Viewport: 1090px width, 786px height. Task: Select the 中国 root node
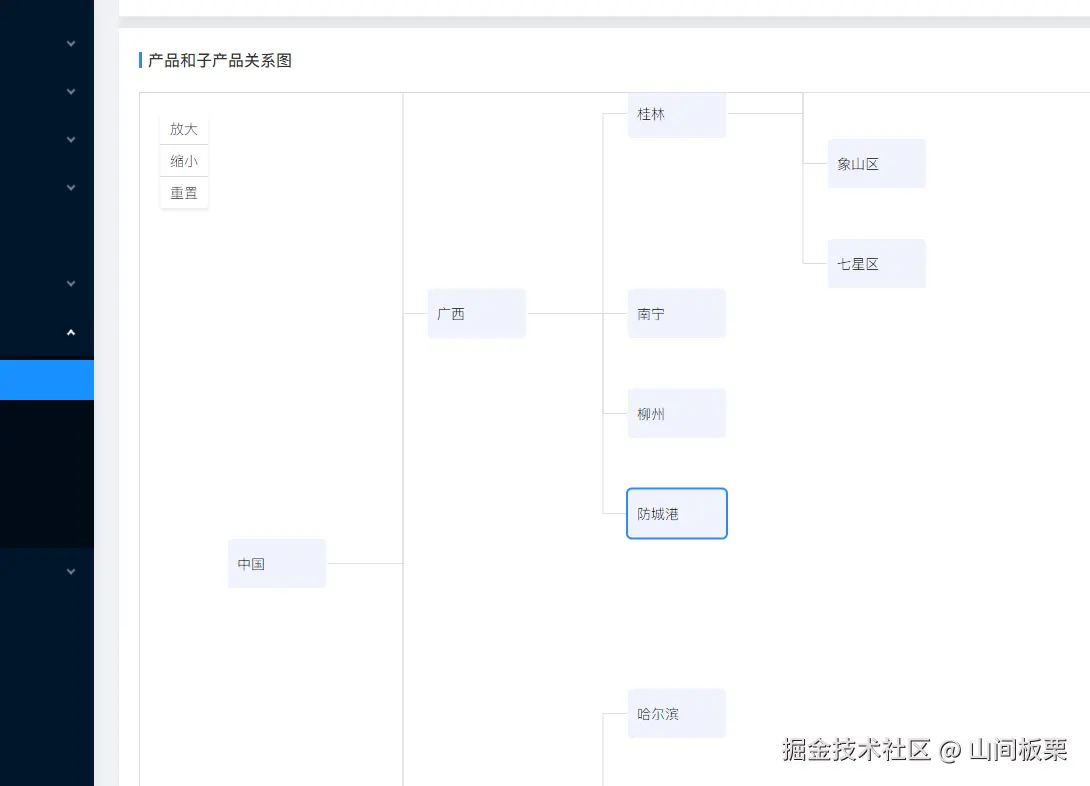(x=276, y=563)
